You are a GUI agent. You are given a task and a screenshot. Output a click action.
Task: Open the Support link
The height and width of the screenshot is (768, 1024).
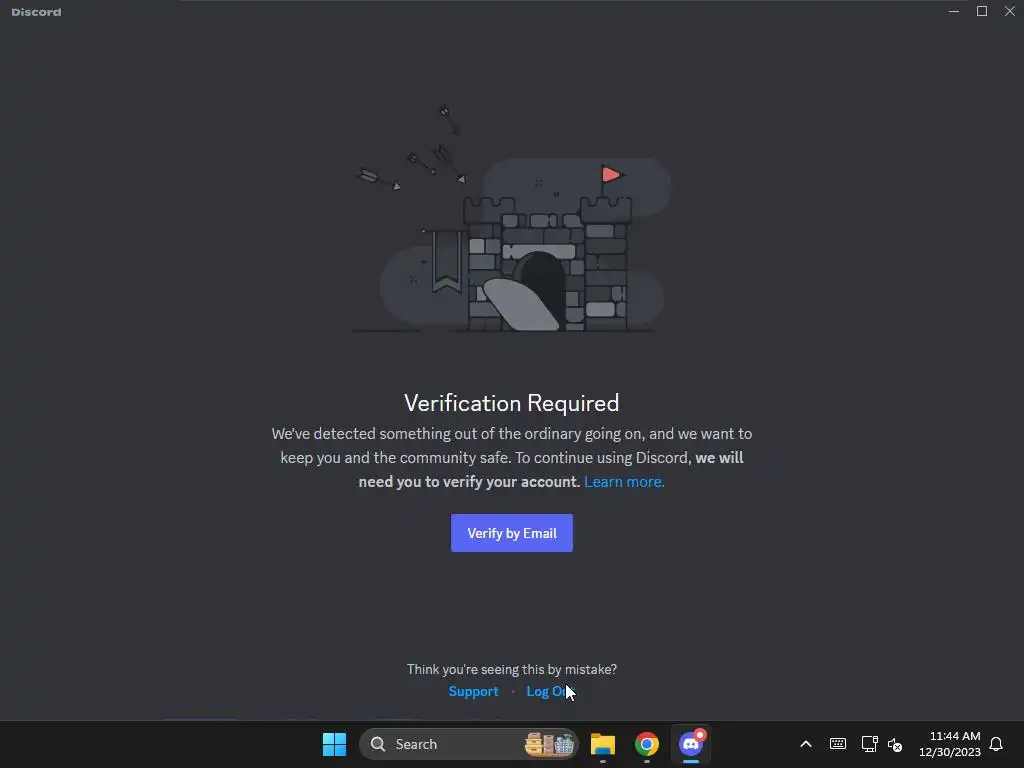[x=473, y=691]
